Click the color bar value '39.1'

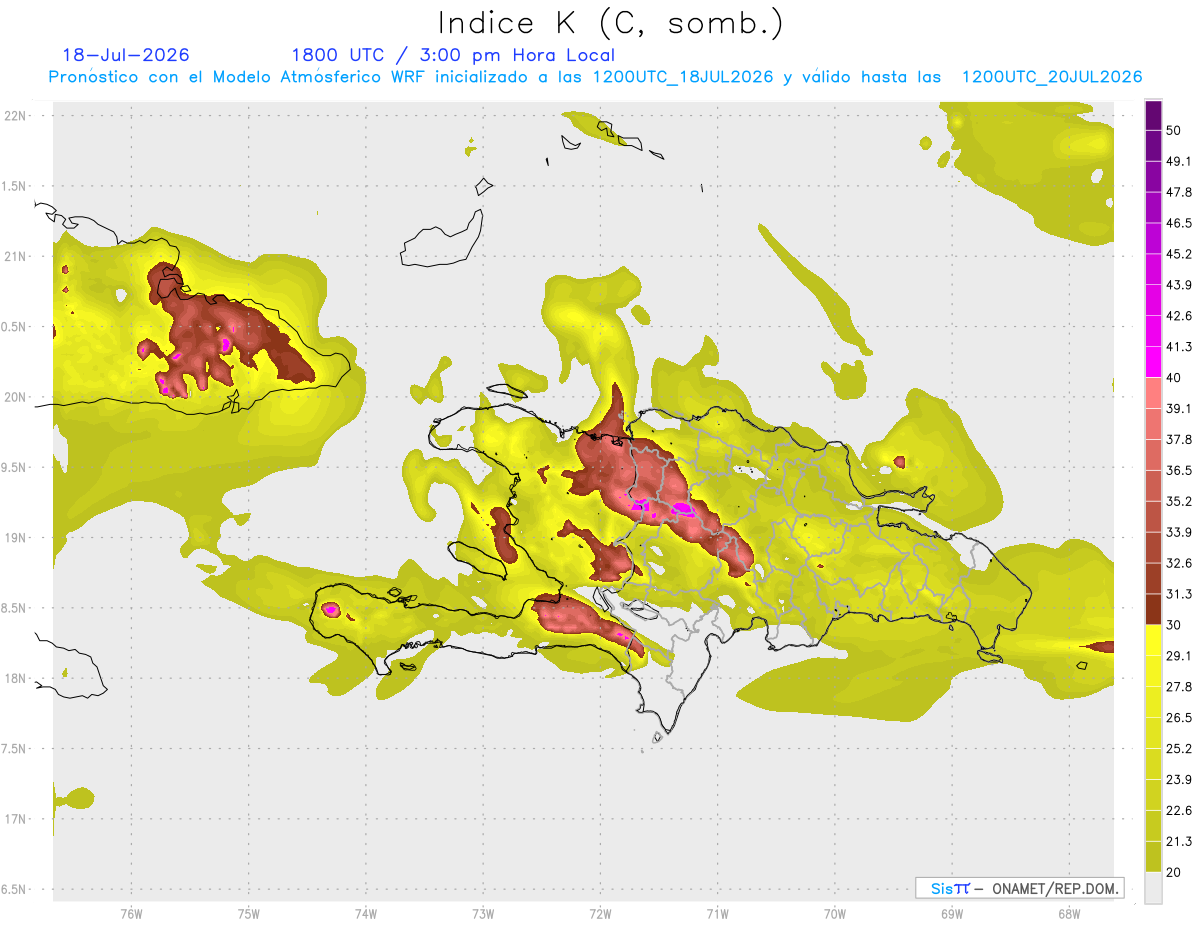pyautogui.click(x=1178, y=408)
